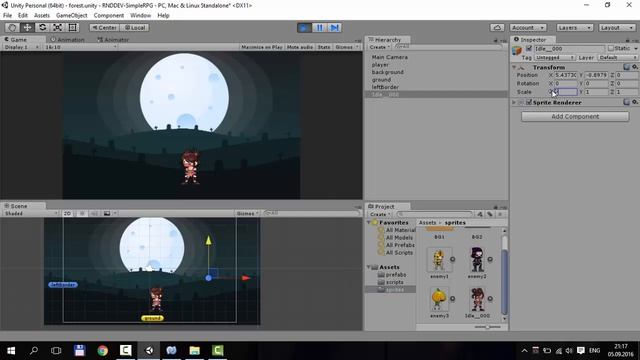The image size is (640, 360).
Task: Select the Rotate tool
Action: point(42,27)
